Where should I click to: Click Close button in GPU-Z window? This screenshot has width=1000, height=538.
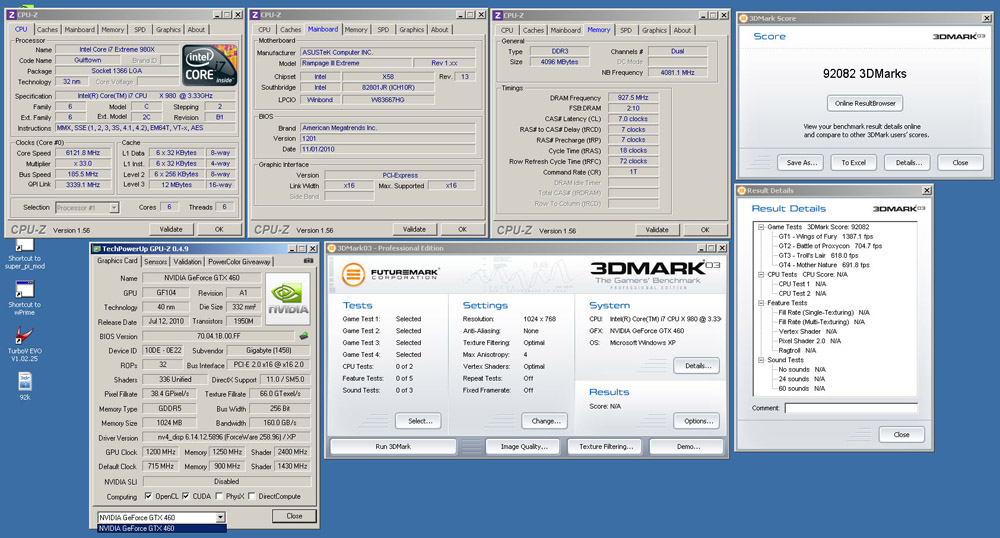click(294, 516)
